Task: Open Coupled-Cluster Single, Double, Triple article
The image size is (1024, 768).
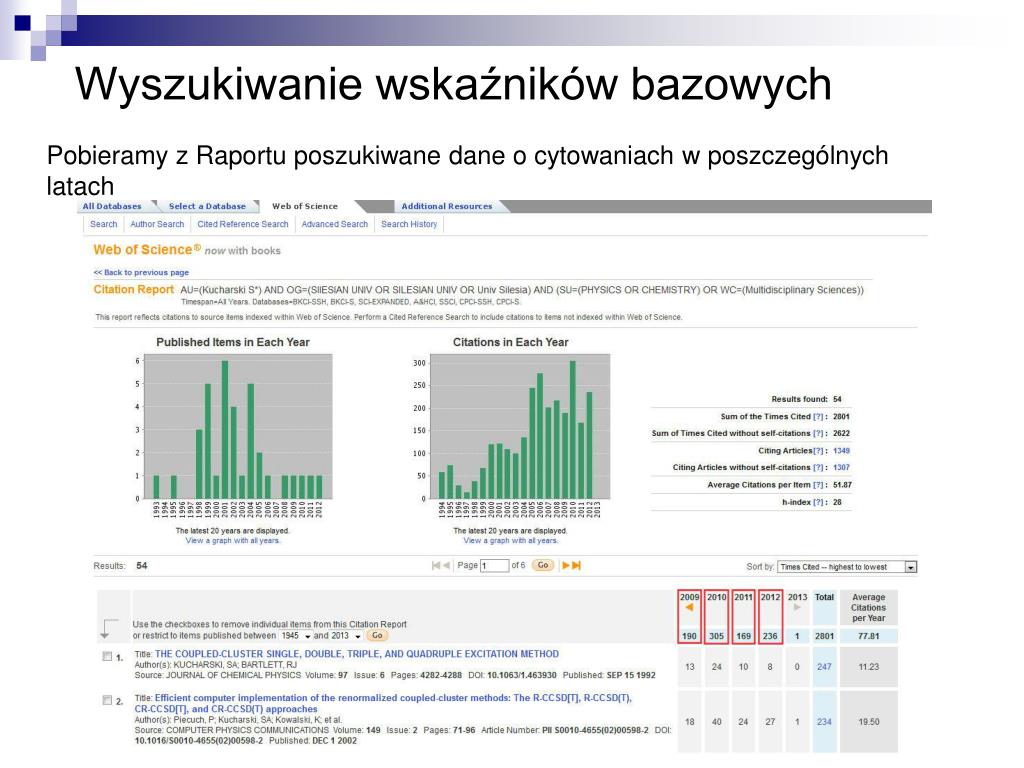Action: [x=357, y=654]
